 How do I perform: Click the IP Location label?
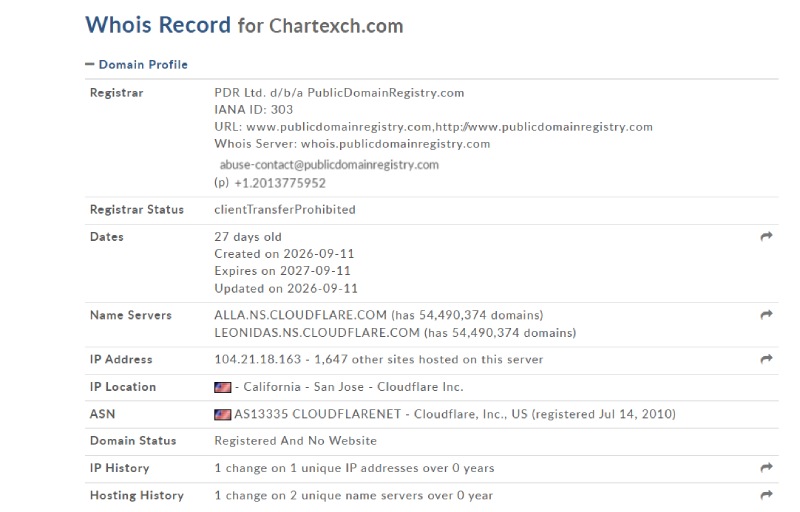coord(123,387)
